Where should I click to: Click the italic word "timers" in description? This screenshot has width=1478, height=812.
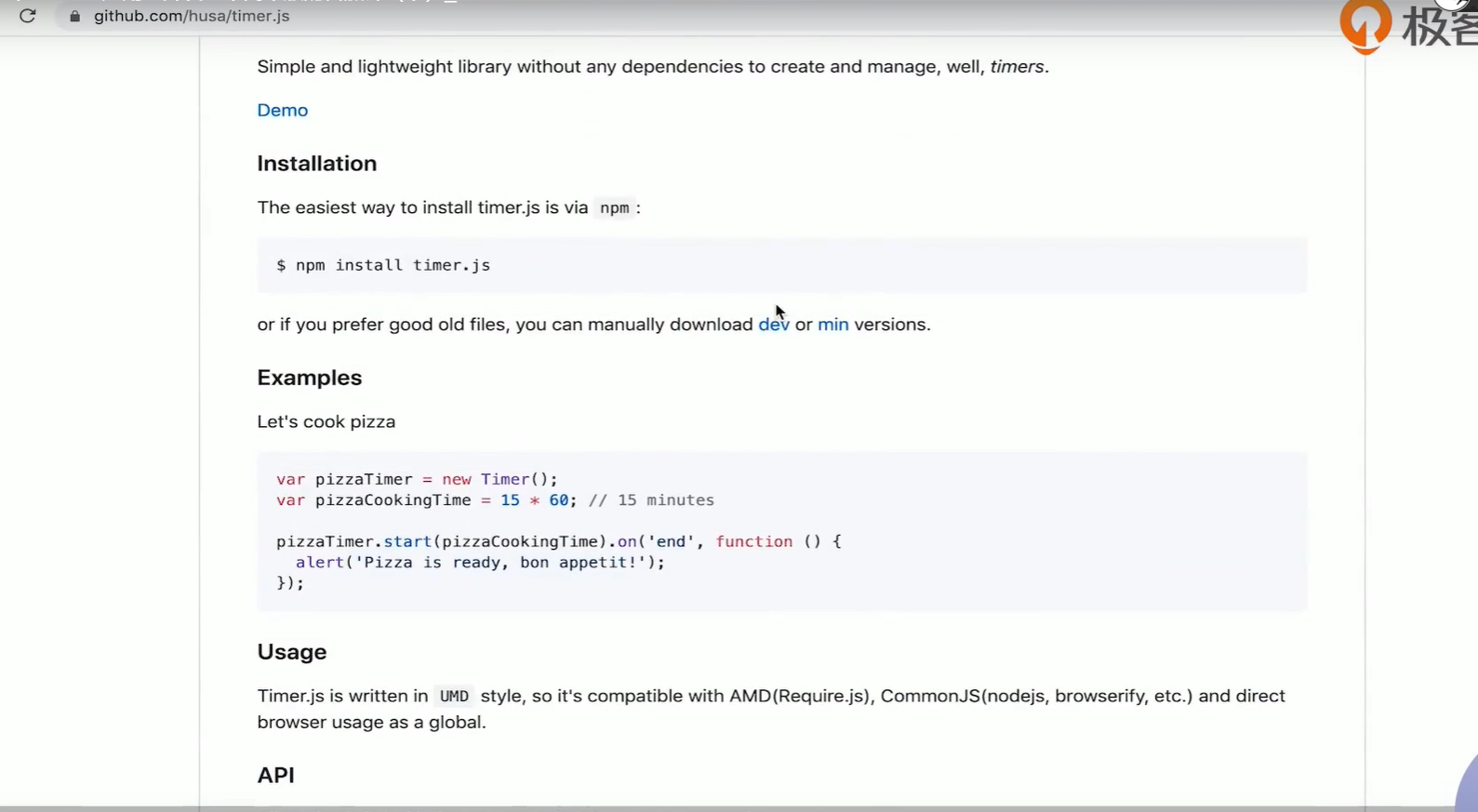pos(1017,67)
